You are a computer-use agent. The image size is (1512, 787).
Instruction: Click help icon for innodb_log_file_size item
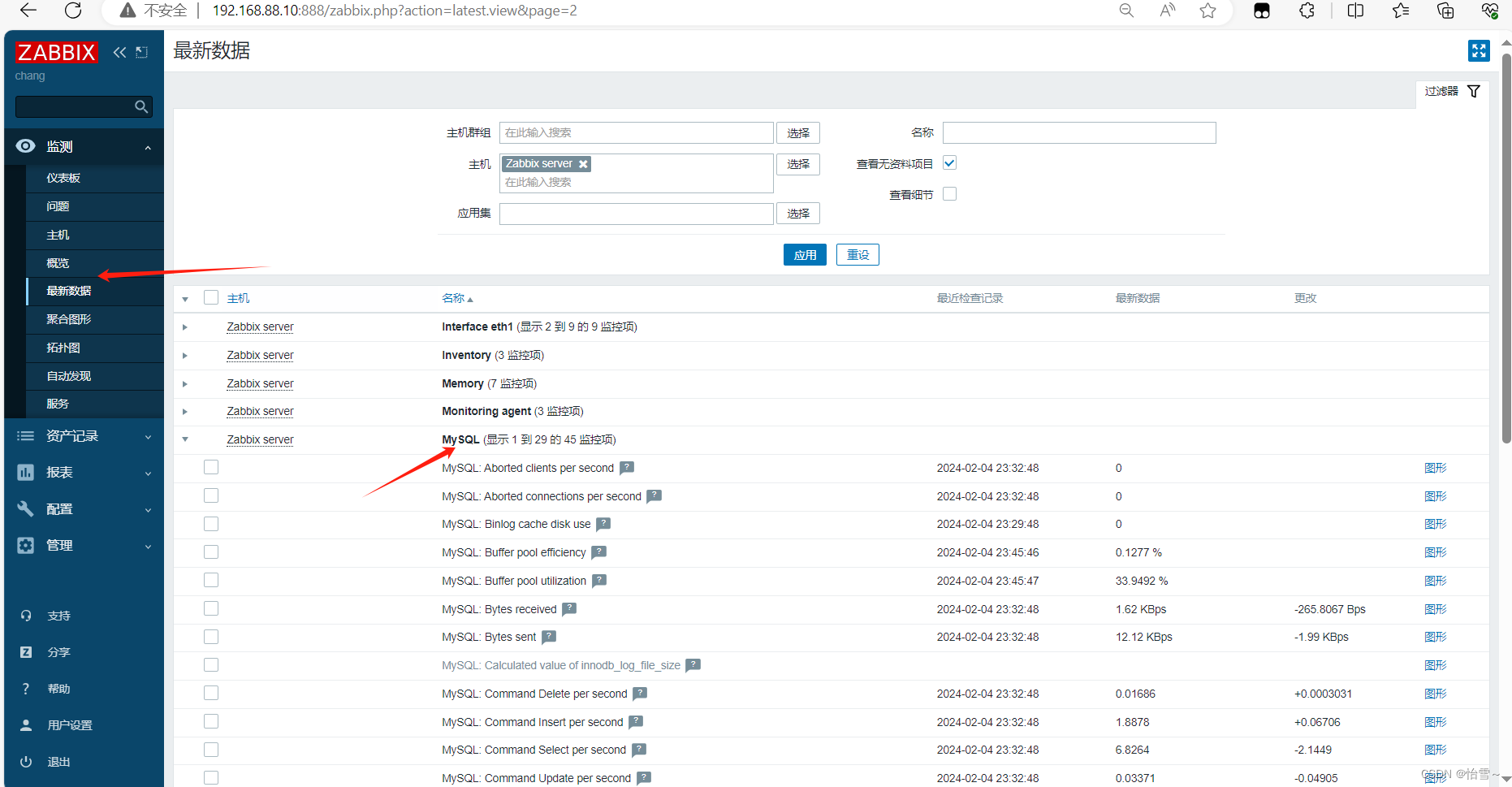pyautogui.click(x=693, y=665)
